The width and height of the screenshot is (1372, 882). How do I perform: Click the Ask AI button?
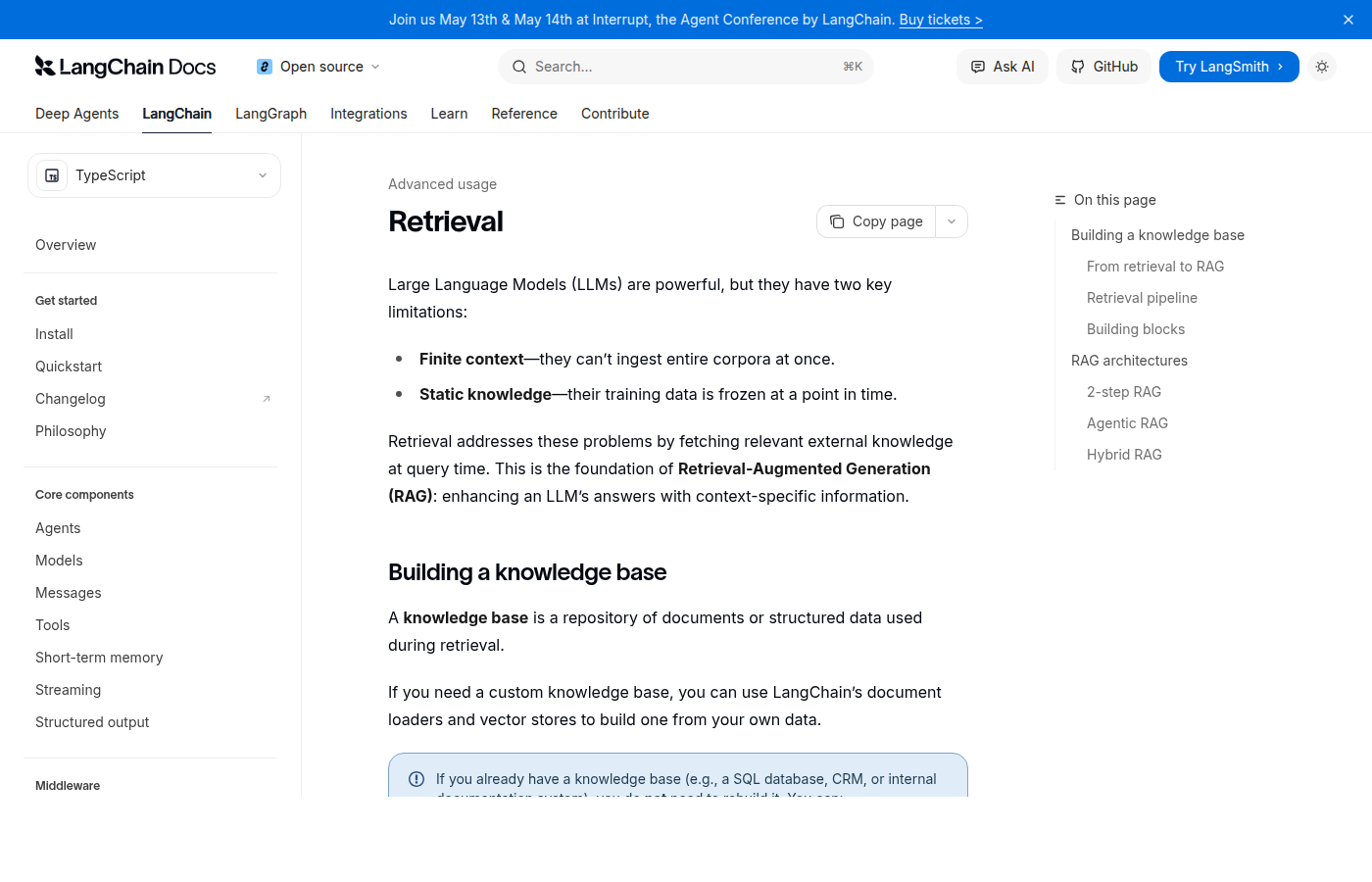[1003, 67]
